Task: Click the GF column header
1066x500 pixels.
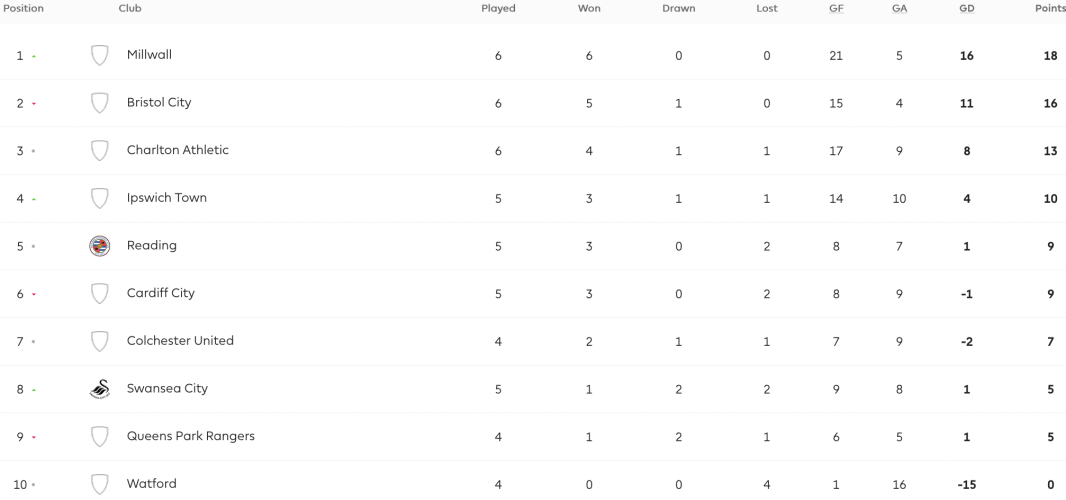Action: pos(836,9)
